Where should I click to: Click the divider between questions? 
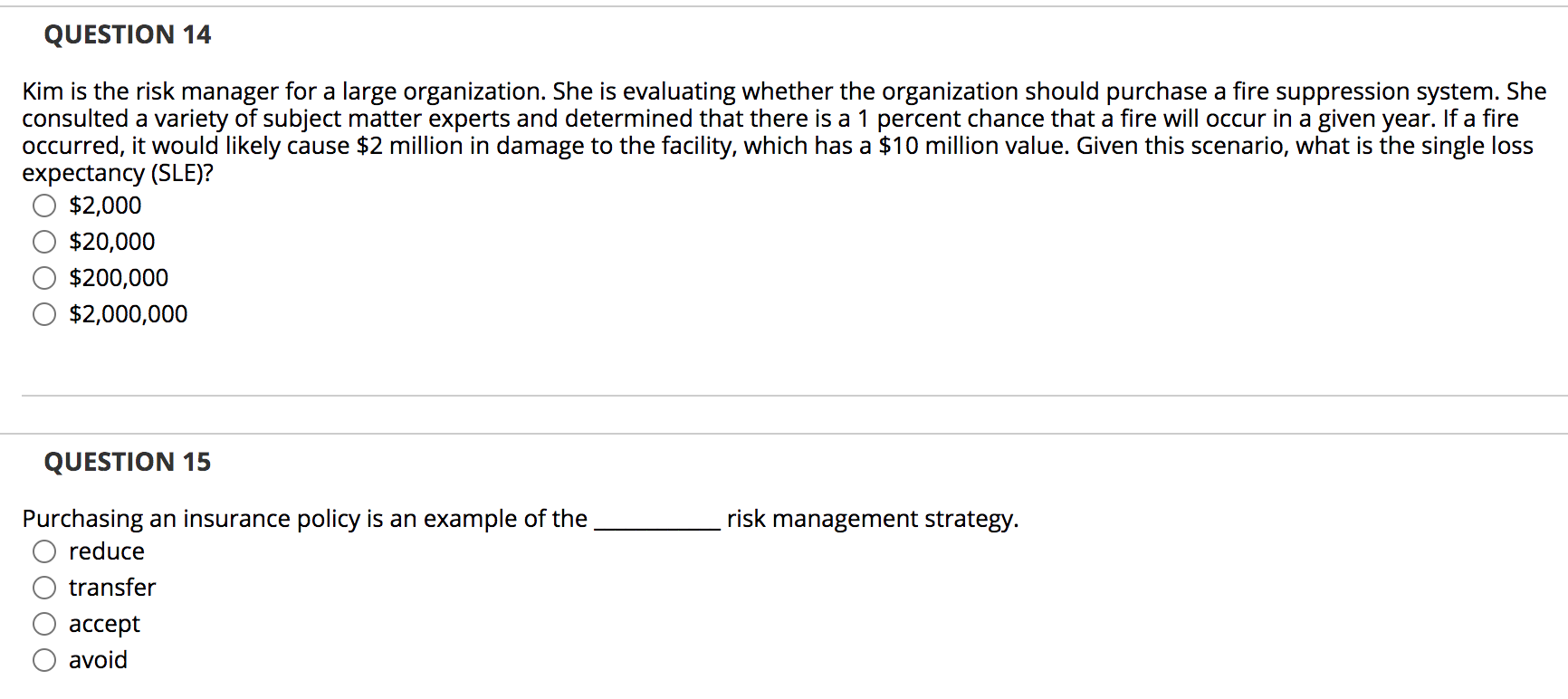tap(784, 395)
